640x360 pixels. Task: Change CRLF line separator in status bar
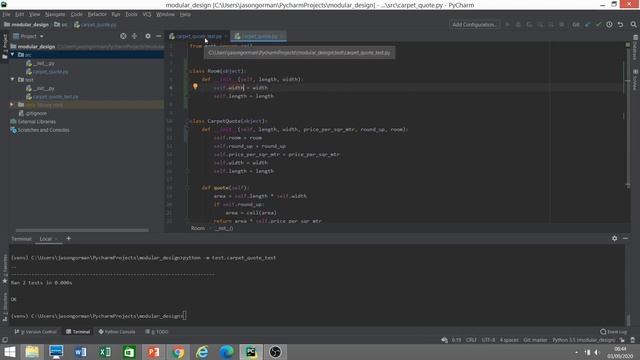(x=471, y=340)
